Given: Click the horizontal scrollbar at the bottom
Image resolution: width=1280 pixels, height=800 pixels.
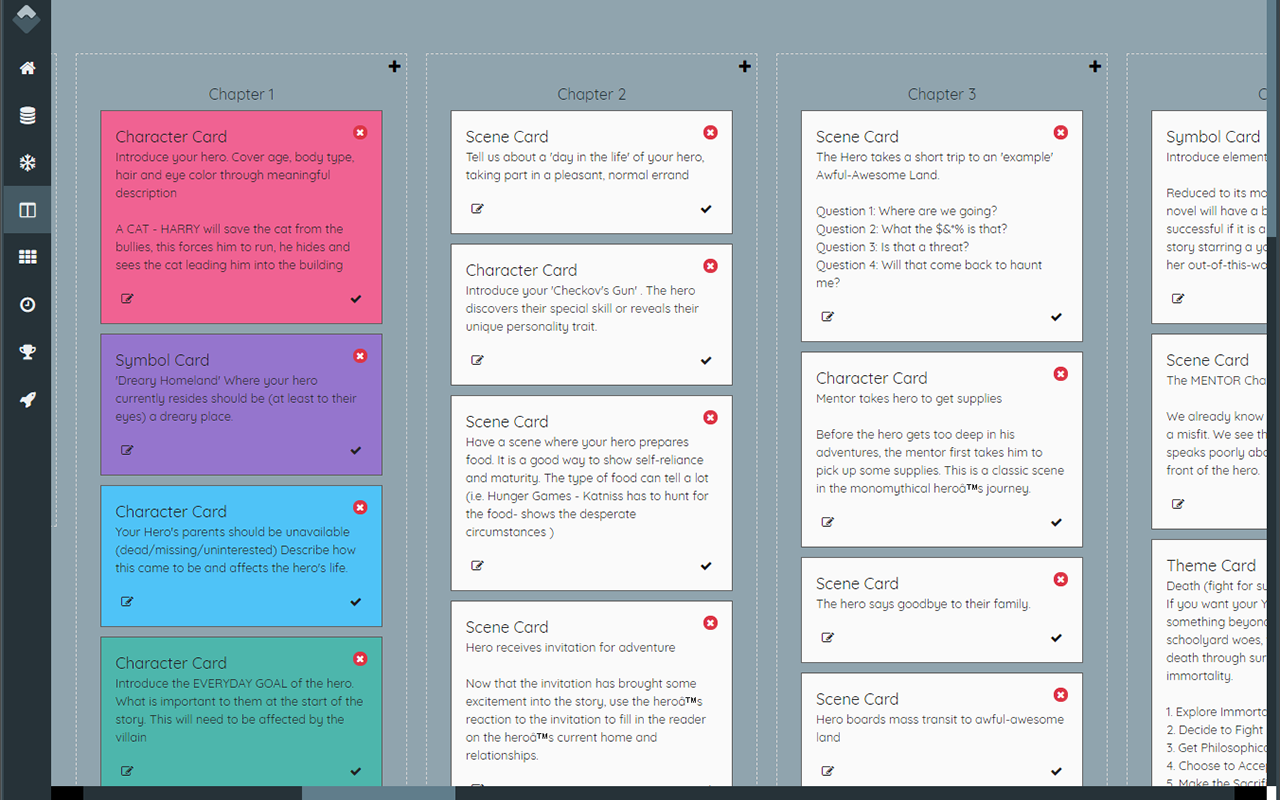Looking at the screenshot, I should pyautogui.click(x=378, y=793).
